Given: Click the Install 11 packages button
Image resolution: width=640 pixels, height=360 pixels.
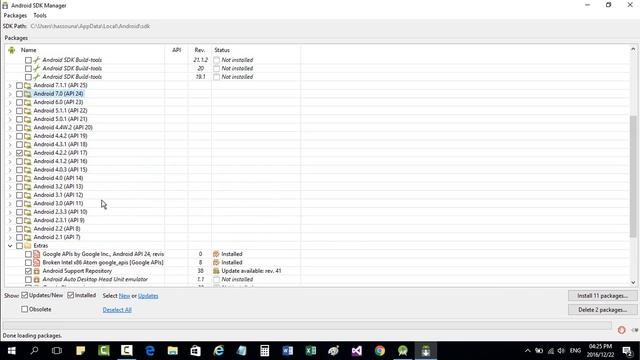Looking at the screenshot, I should tap(602, 296).
